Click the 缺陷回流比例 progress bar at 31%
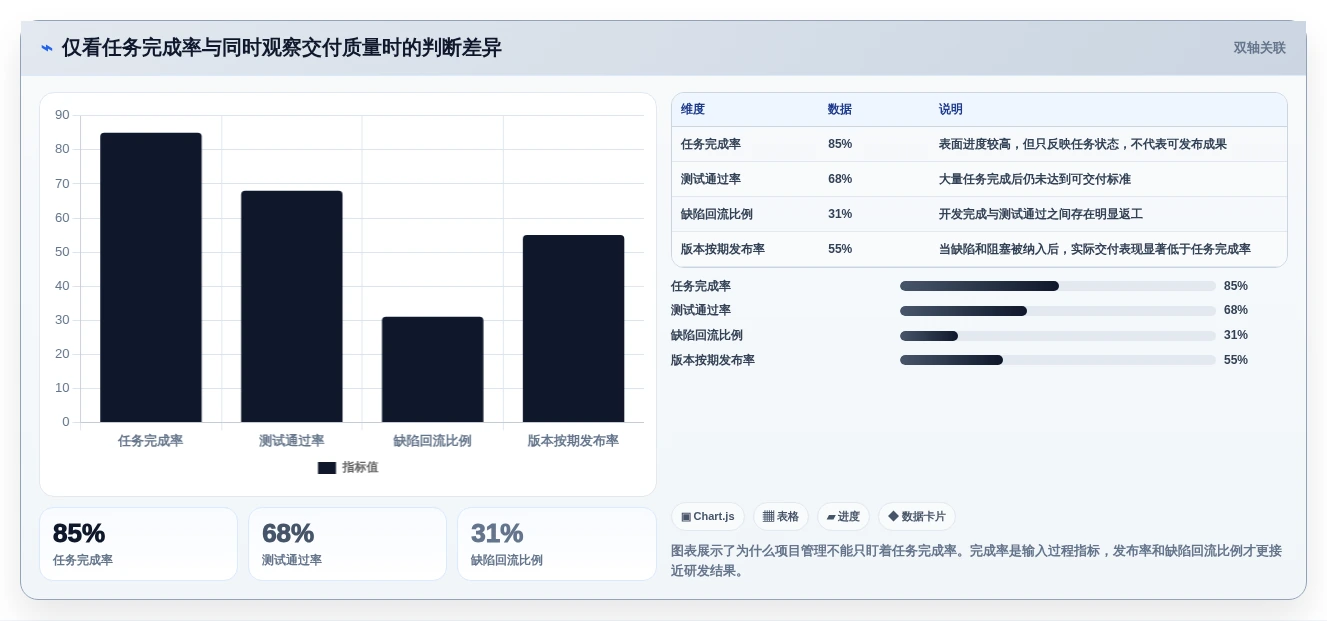This screenshot has width=1327, height=621. point(1058,336)
